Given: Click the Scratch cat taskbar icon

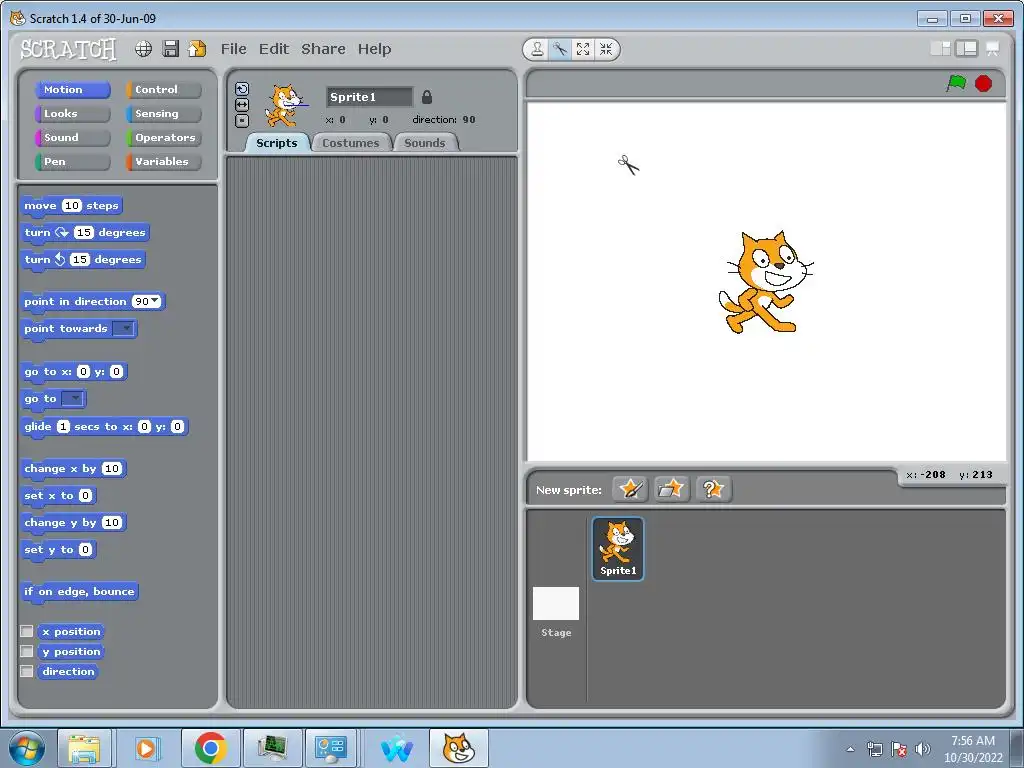Looking at the screenshot, I should point(458,748).
